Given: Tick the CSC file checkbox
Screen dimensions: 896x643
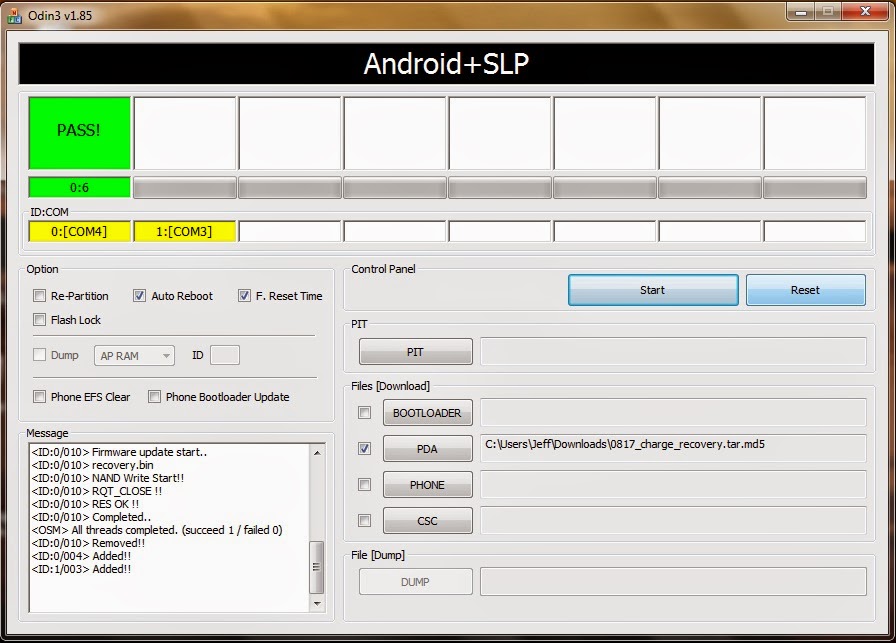Looking at the screenshot, I should (x=364, y=521).
